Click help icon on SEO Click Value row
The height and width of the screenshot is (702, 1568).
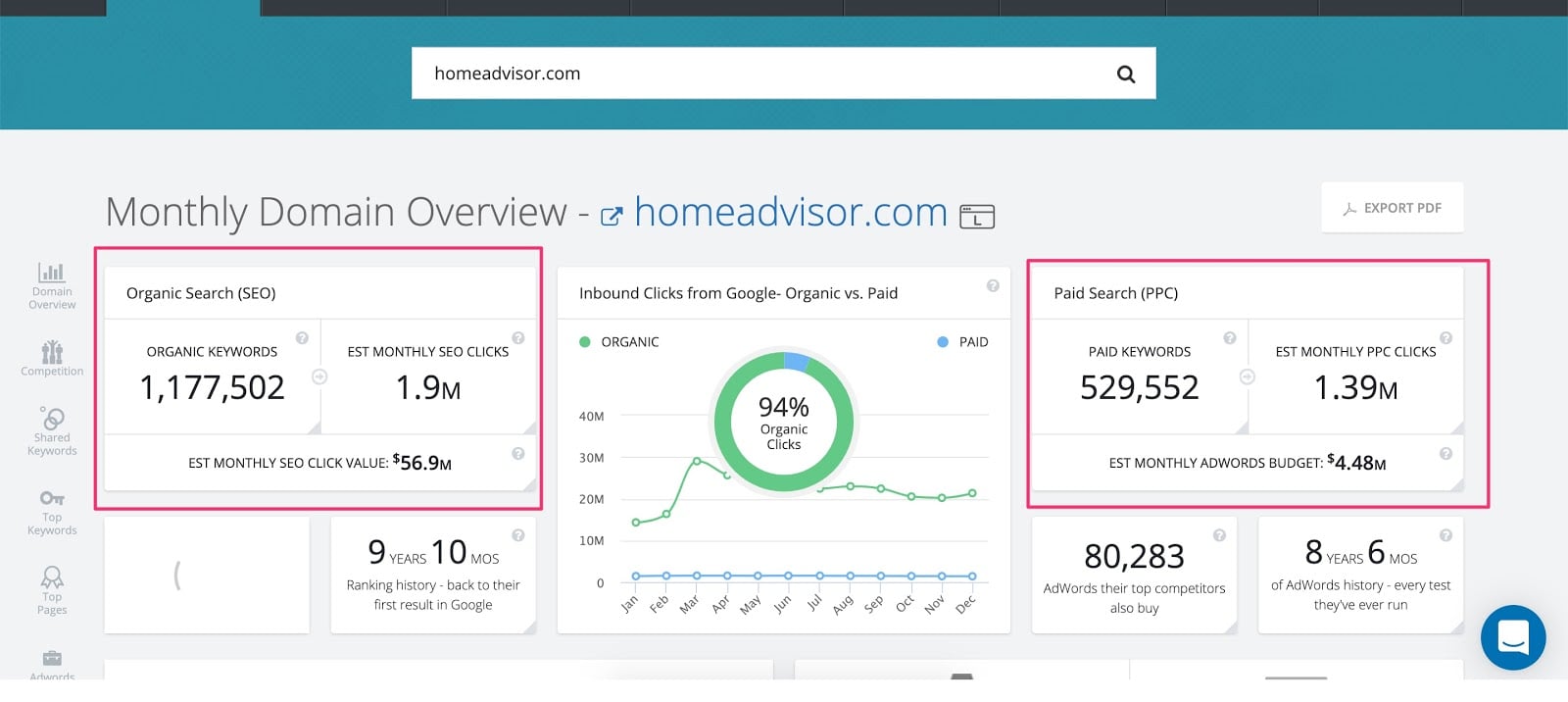(518, 454)
